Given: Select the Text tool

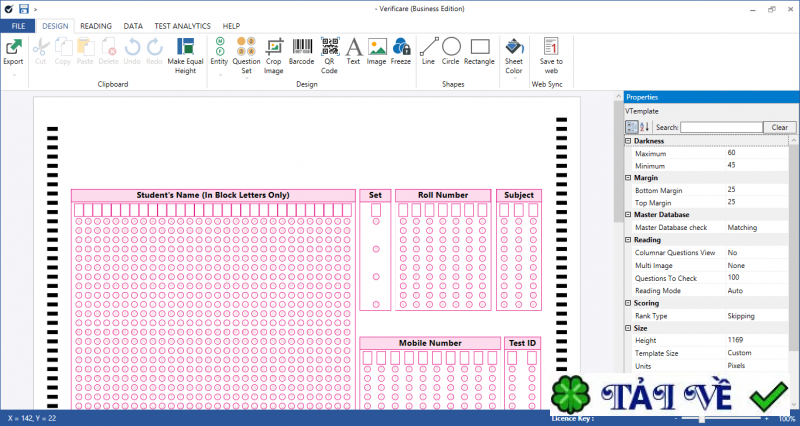Looking at the screenshot, I should (x=354, y=51).
